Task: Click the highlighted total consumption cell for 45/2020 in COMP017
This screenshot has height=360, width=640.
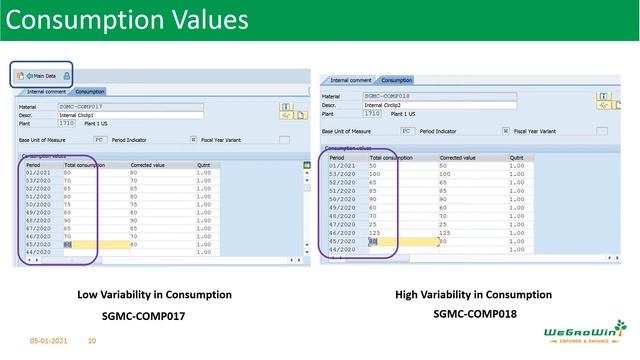Action: pos(96,244)
